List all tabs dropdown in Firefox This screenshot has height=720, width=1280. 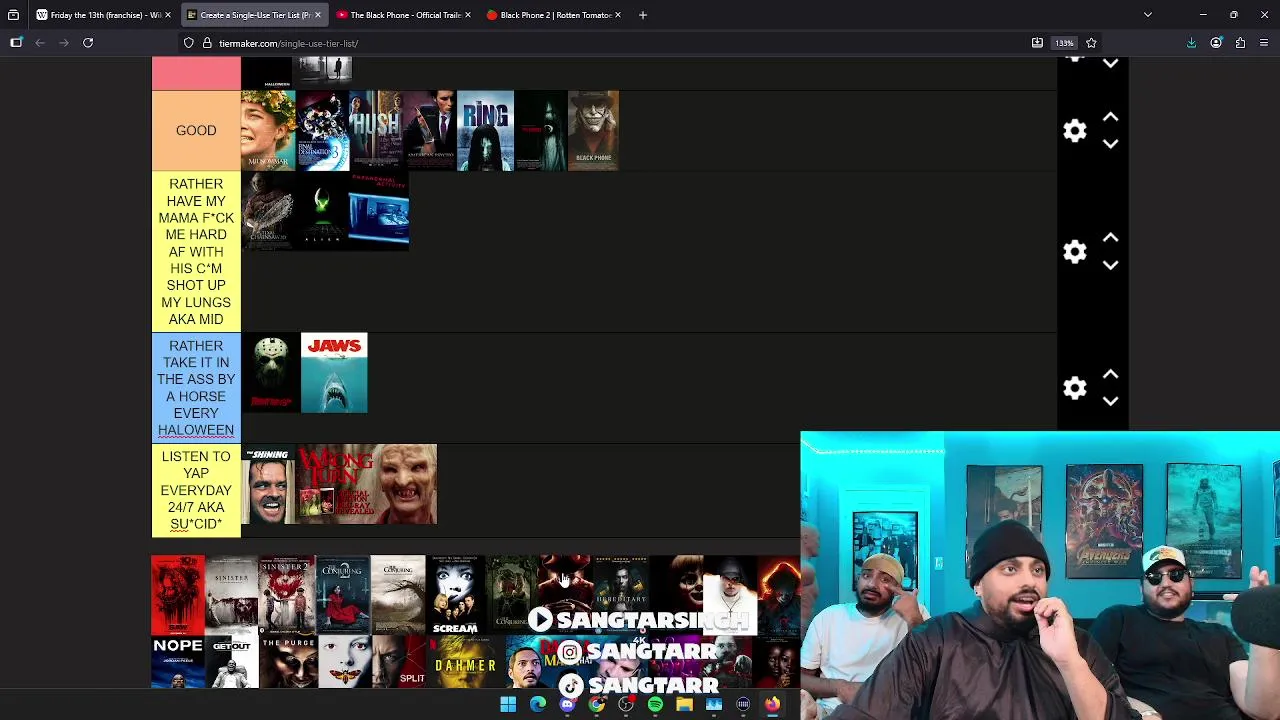point(1148,15)
